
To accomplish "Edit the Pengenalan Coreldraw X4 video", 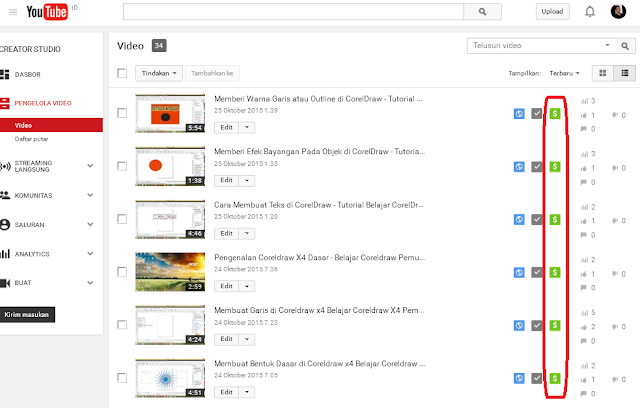I will (227, 286).
